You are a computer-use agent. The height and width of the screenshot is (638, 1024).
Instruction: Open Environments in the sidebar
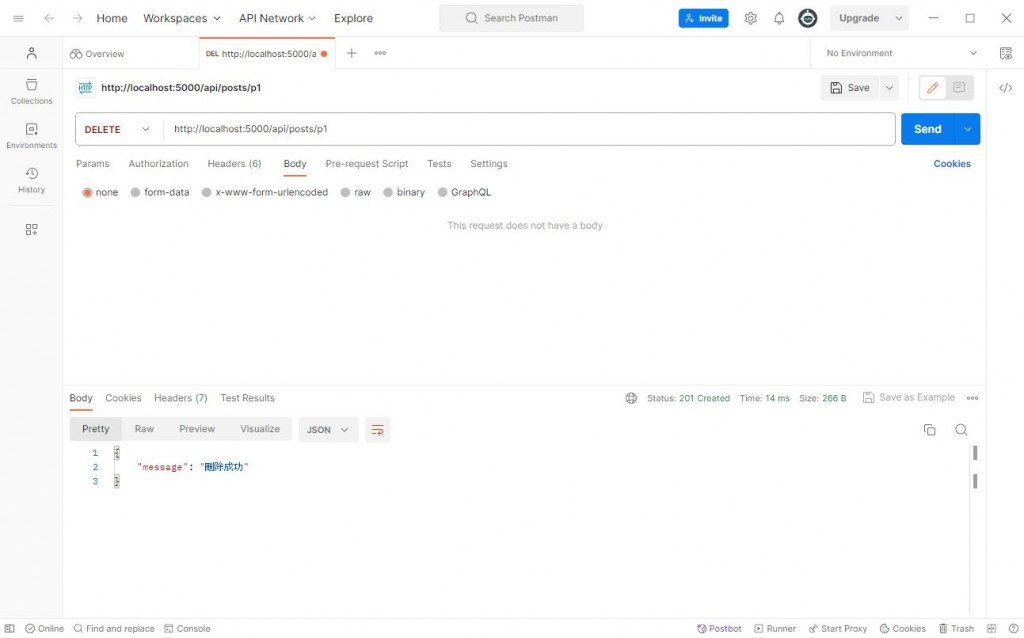(31, 136)
